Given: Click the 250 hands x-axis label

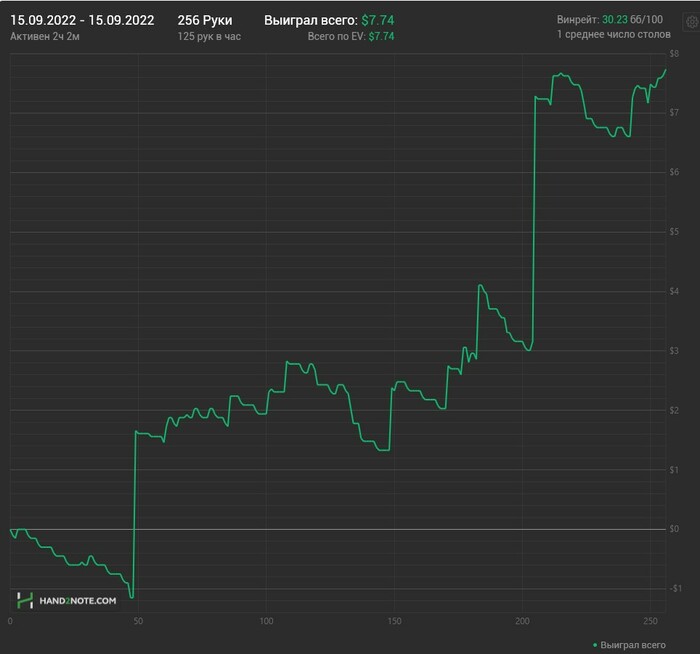Looking at the screenshot, I should (x=650, y=621).
